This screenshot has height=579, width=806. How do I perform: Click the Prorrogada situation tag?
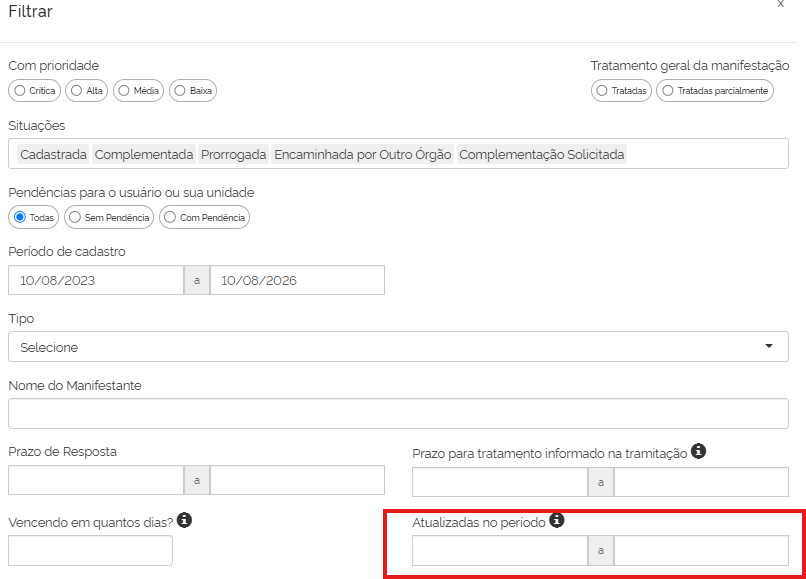click(233, 154)
